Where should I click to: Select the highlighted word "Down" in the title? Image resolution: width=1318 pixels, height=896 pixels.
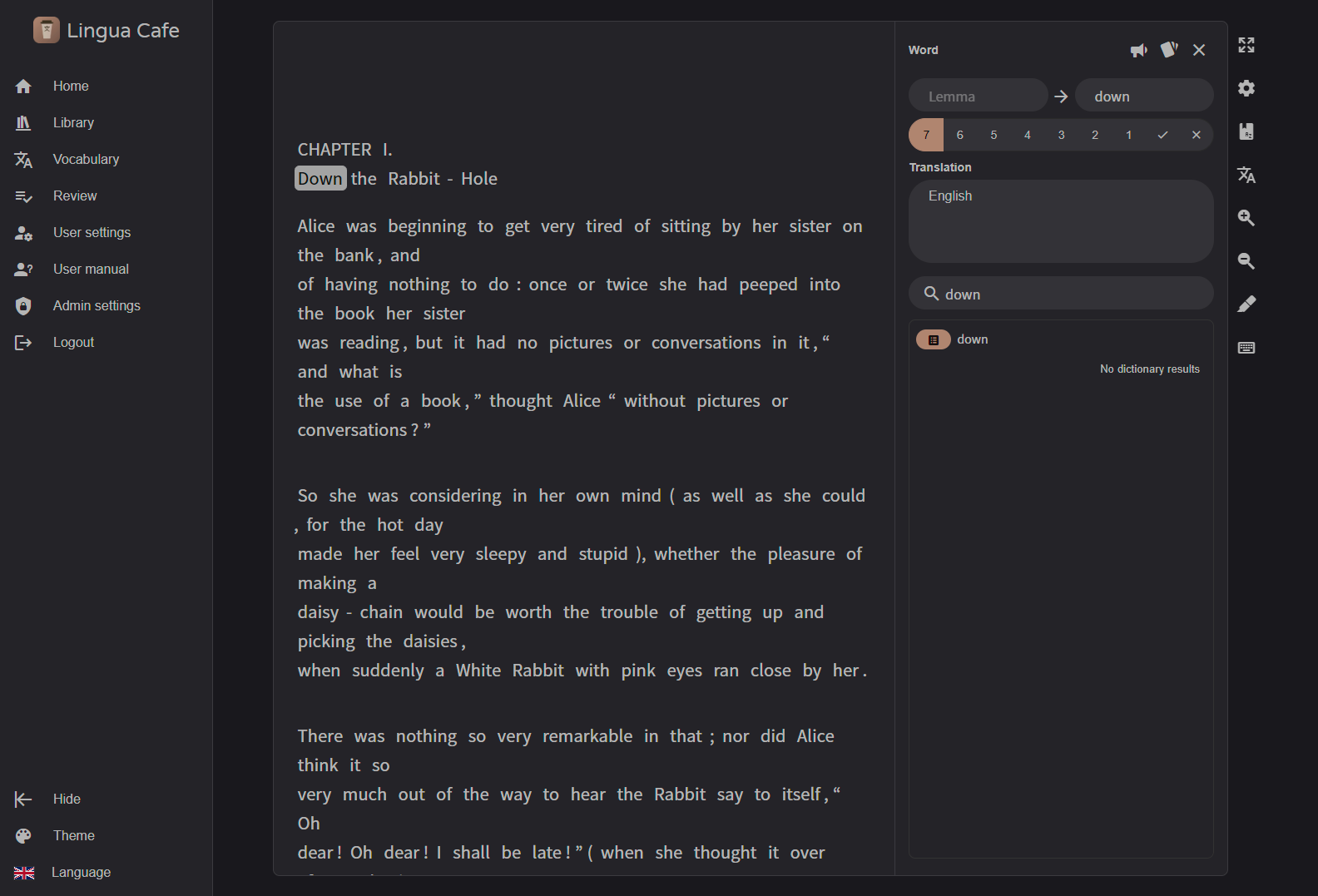[320, 179]
